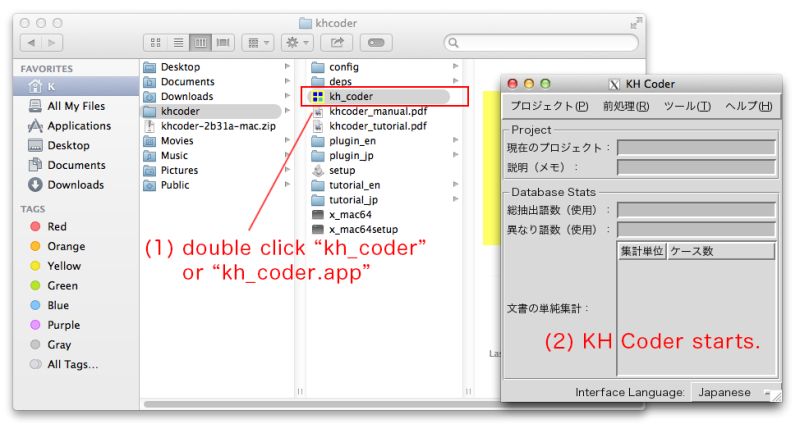Expand the config folder arrow
The width and height of the screenshot is (800, 424).
pyautogui.click(x=456, y=66)
